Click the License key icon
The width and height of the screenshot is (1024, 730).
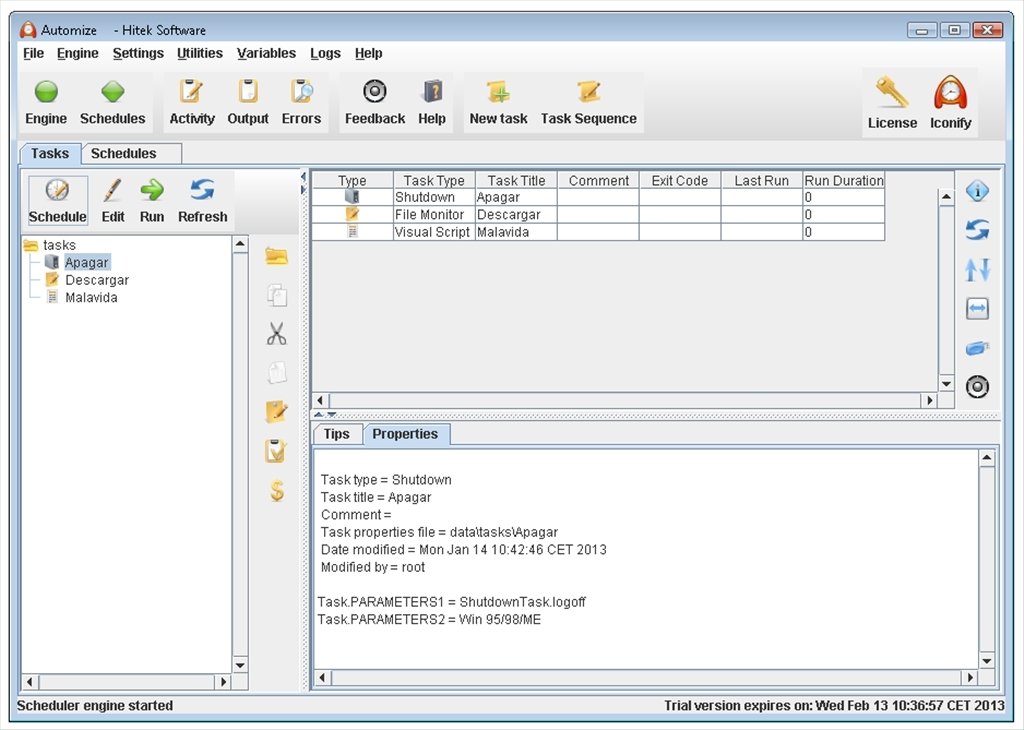[x=891, y=93]
